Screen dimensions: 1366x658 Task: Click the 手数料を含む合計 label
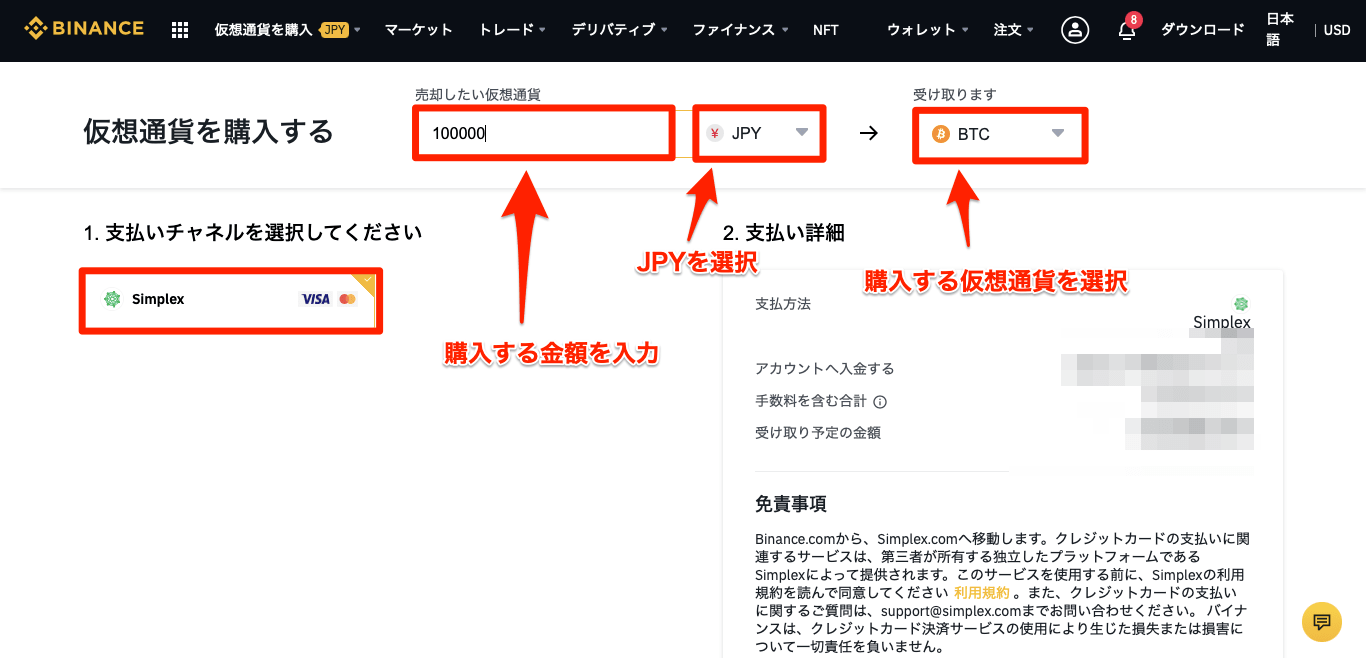[x=811, y=402]
